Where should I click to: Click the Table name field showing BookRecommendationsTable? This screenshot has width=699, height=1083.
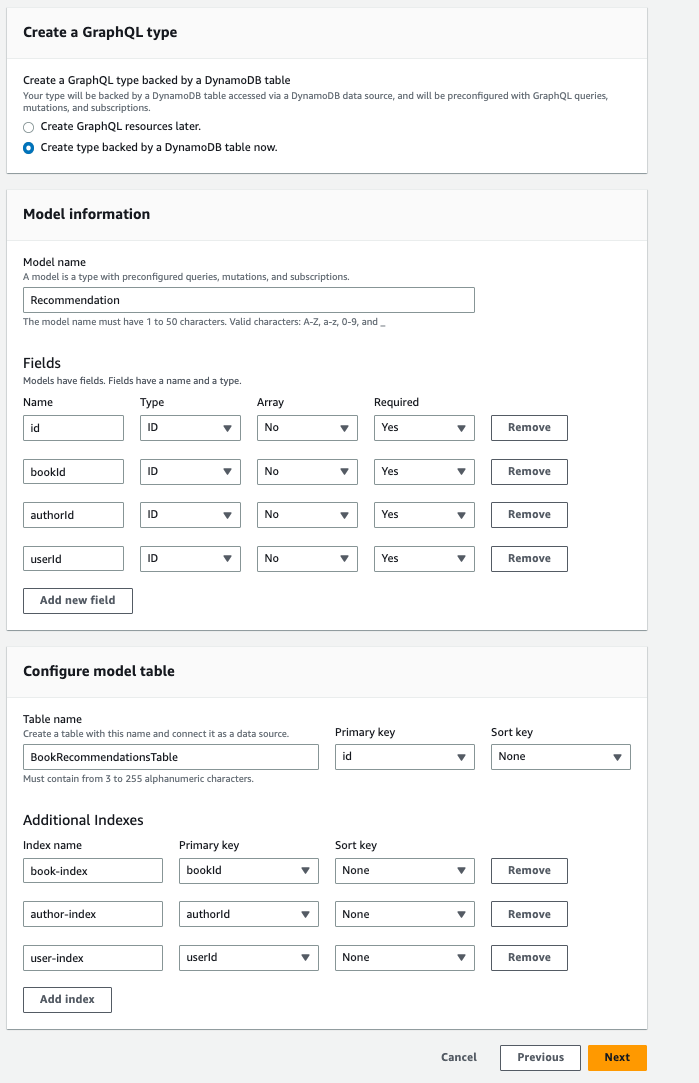click(170, 756)
